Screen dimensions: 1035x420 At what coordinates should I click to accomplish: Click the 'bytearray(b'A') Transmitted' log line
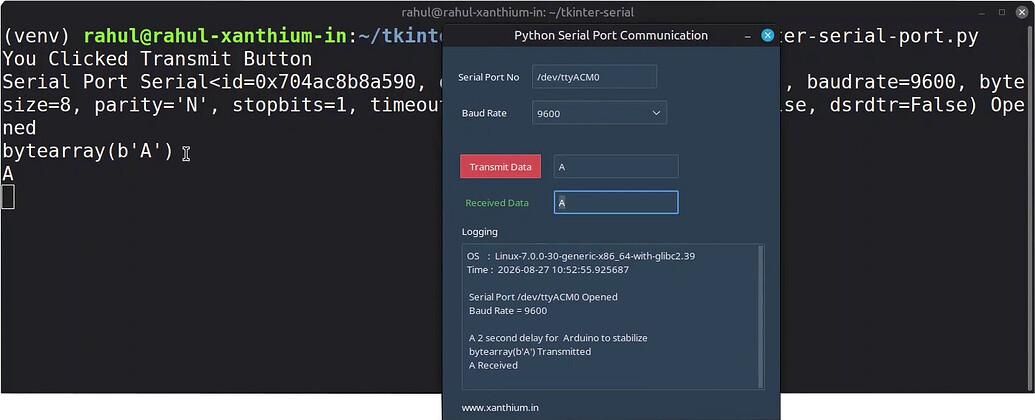(530, 351)
